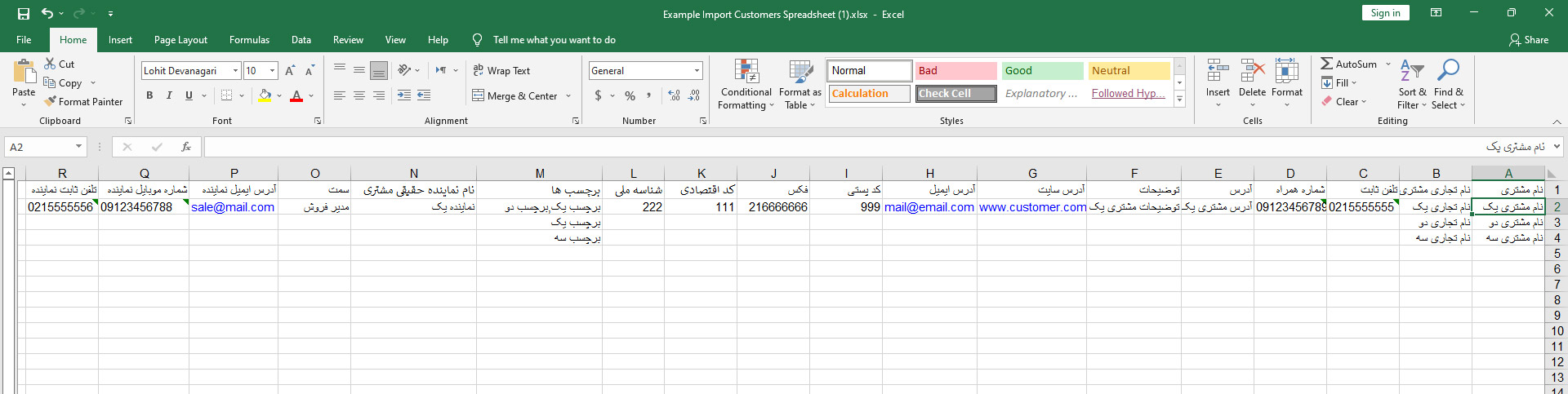Apply the Calculation cell style
Viewport: 1568px width, 394px height.
tap(870, 94)
